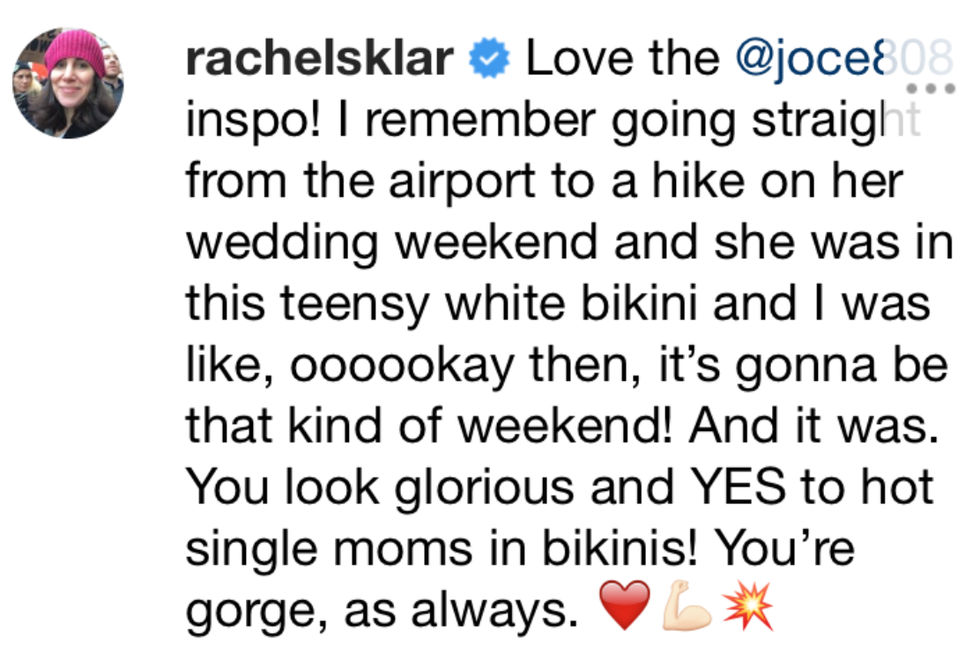The height and width of the screenshot is (654, 980).
Task: Follow the @joce808 mention link
Action: click(x=840, y=60)
